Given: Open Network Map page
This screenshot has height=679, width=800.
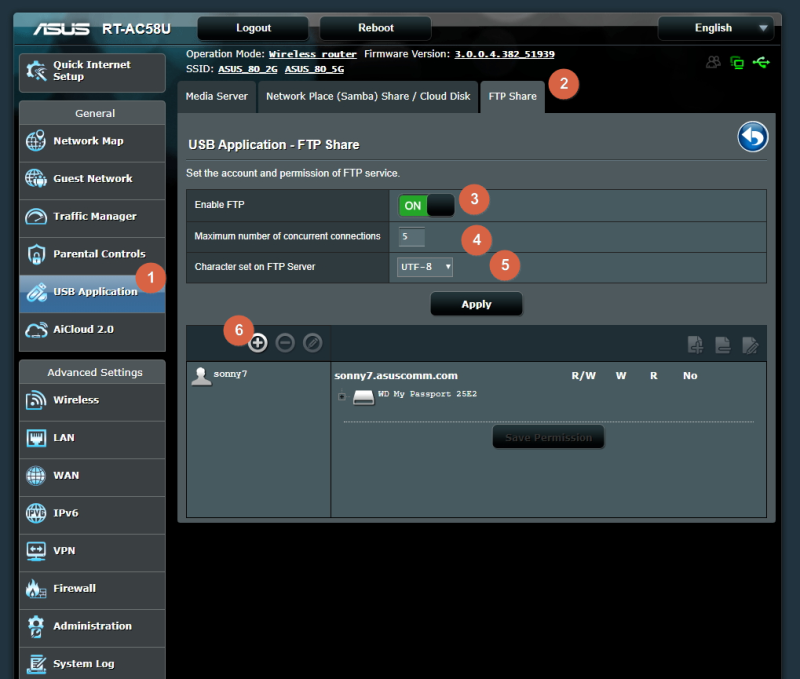Looking at the screenshot, I should pyautogui.click(x=92, y=141).
